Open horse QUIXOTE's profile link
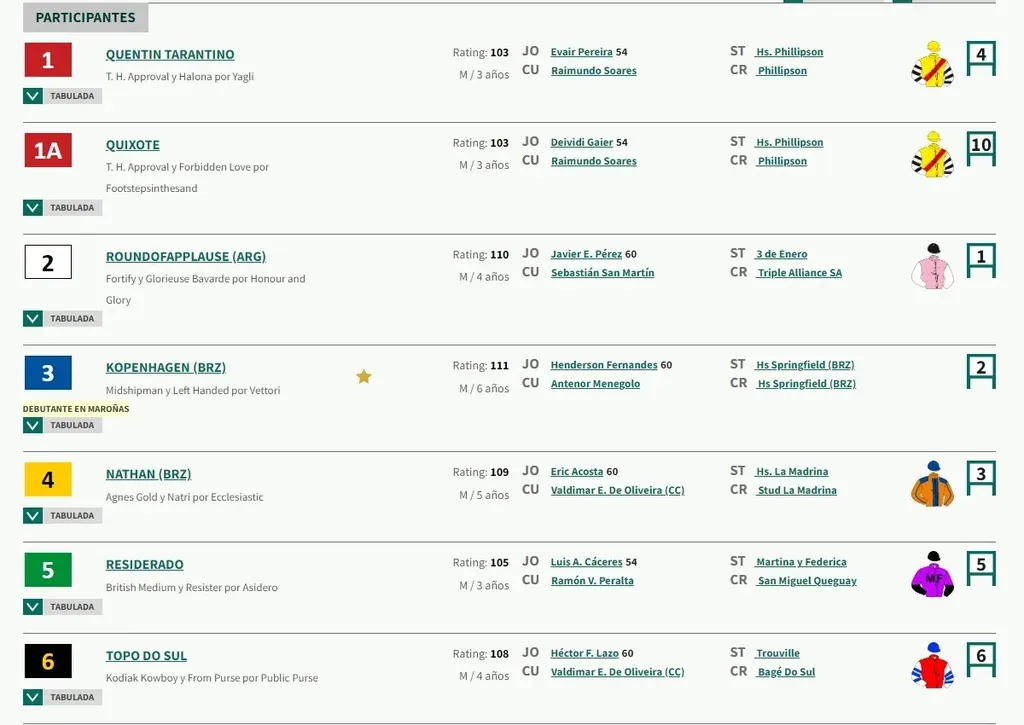Viewport: 1024px width, 725px height. click(133, 145)
